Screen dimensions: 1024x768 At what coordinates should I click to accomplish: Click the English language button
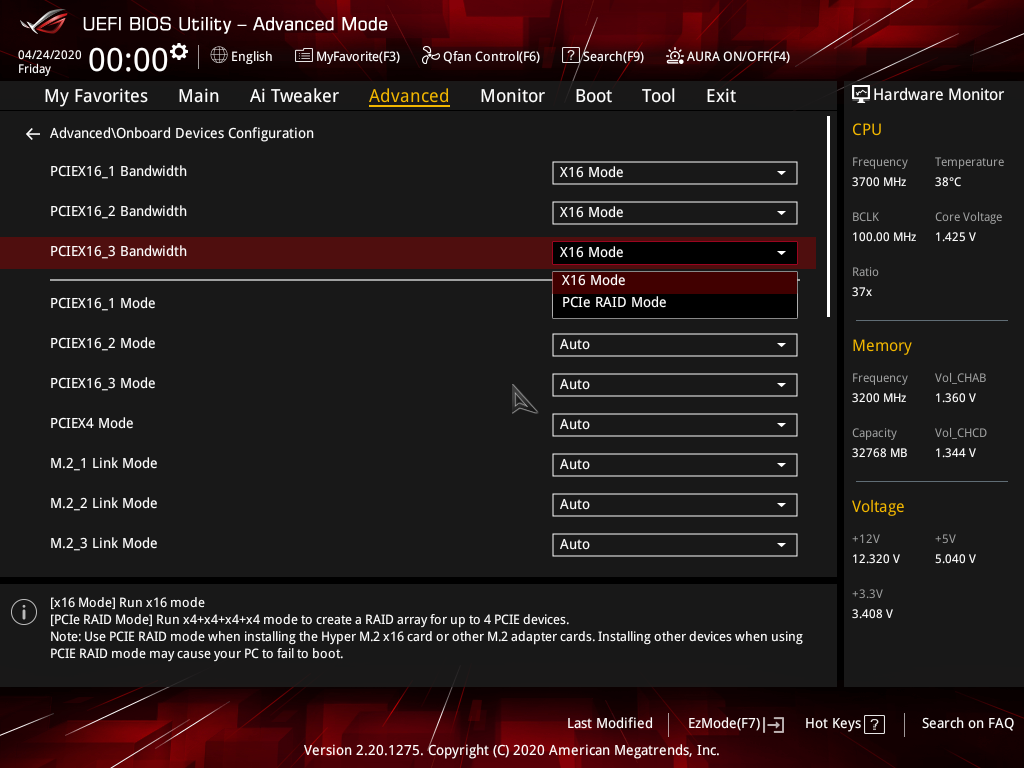(x=242, y=56)
